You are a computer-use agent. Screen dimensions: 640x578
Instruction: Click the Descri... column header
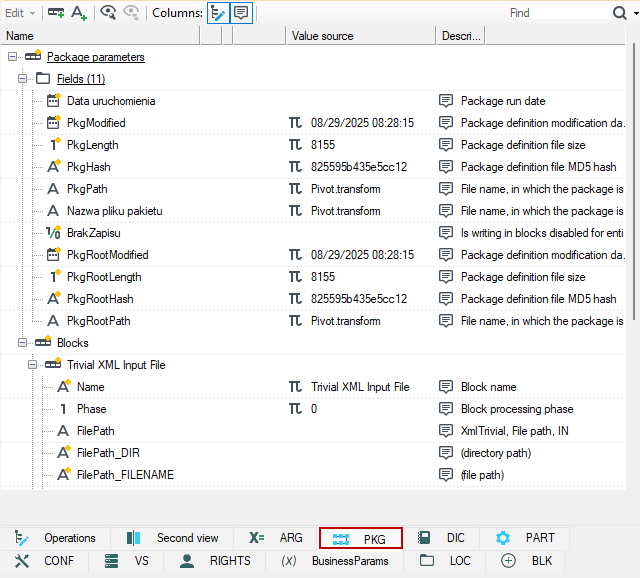point(461,36)
